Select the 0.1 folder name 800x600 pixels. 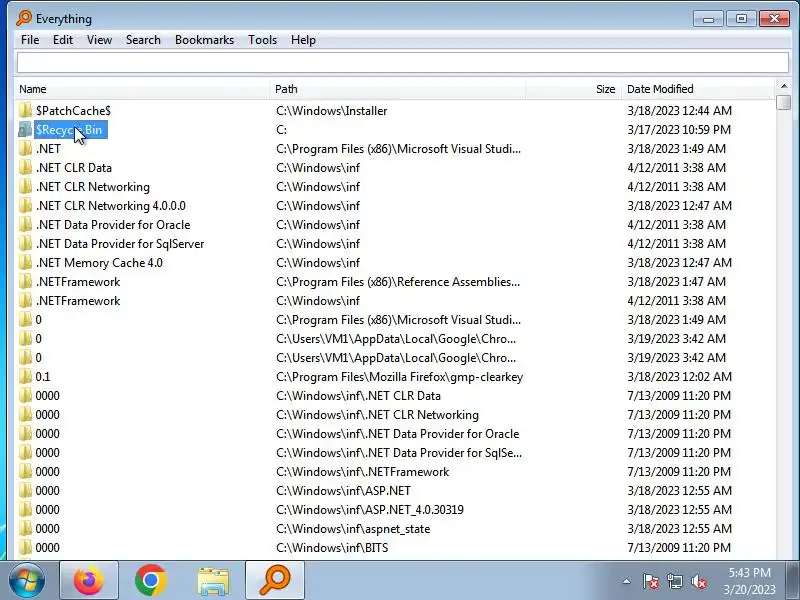coord(43,377)
